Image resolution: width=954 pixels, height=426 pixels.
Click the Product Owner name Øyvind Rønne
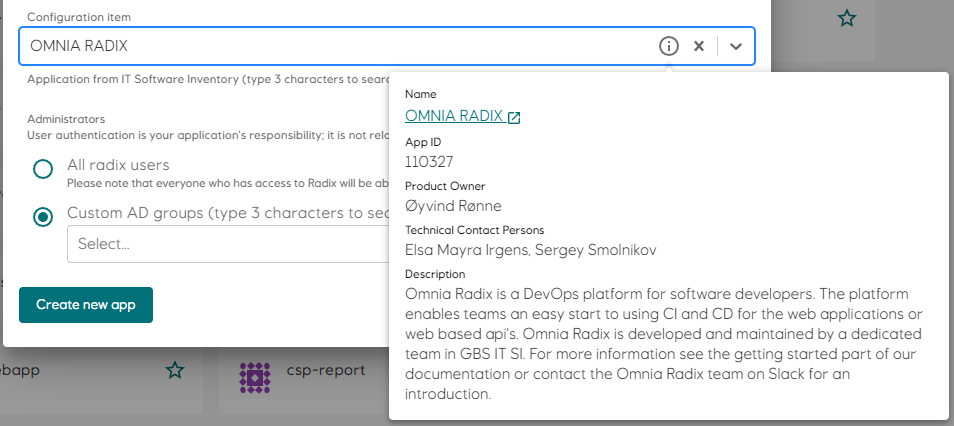pos(460,205)
